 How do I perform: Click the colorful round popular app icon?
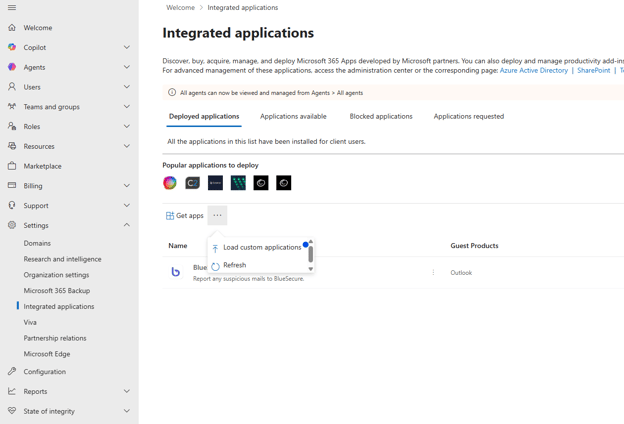(170, 183)
